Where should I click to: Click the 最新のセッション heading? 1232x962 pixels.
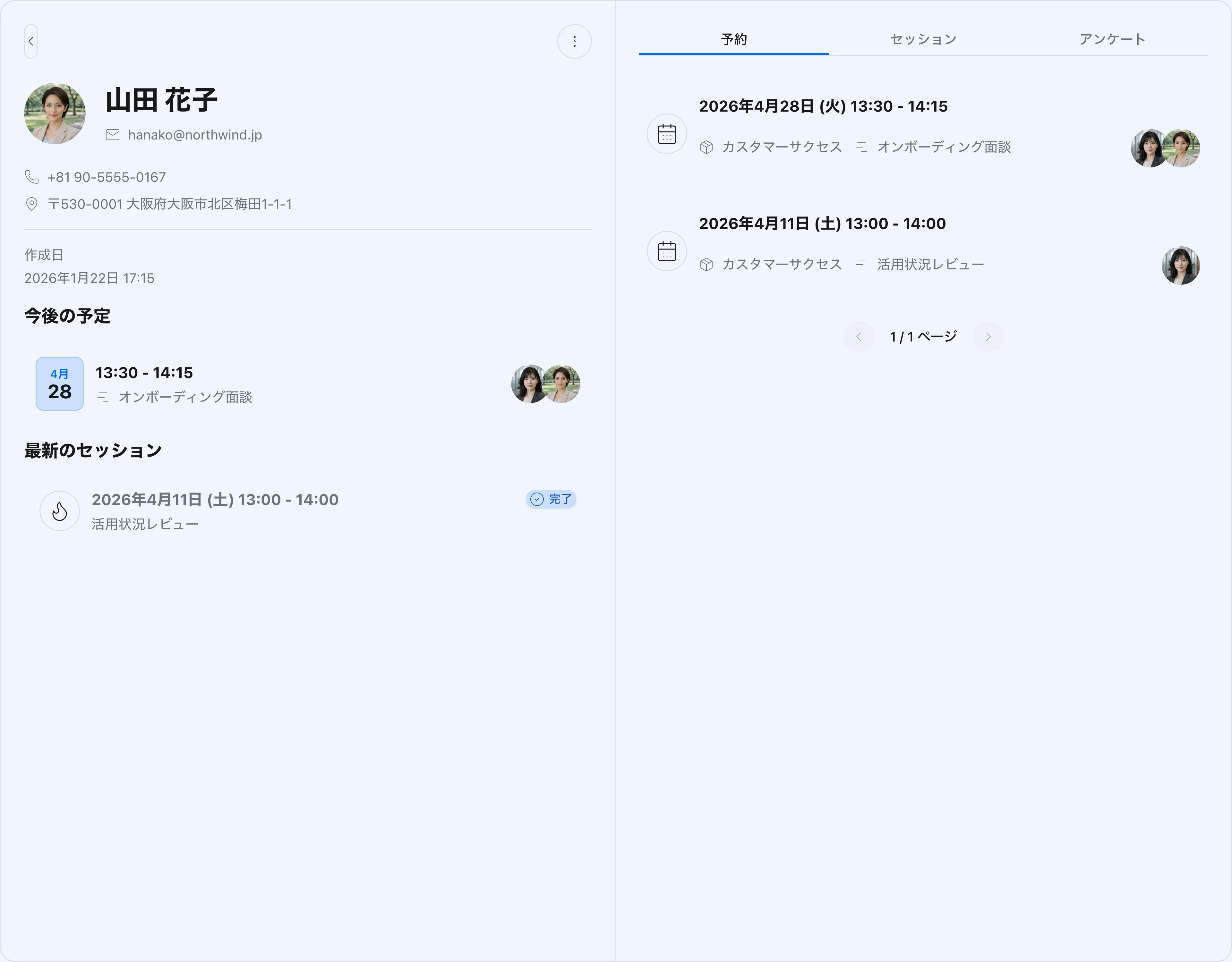coord(93,451)
